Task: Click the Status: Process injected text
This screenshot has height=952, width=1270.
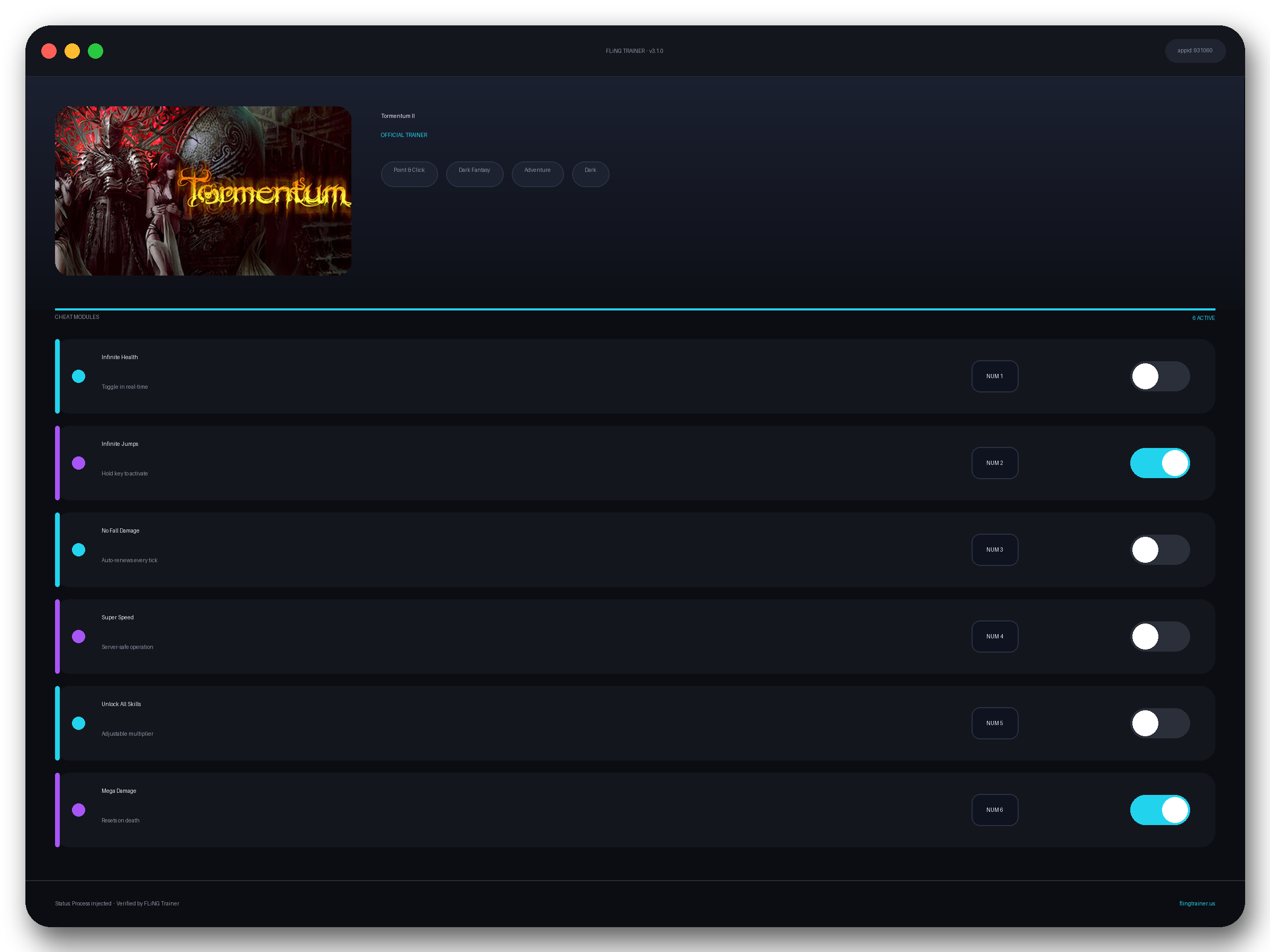Action: tap(83, 903)
